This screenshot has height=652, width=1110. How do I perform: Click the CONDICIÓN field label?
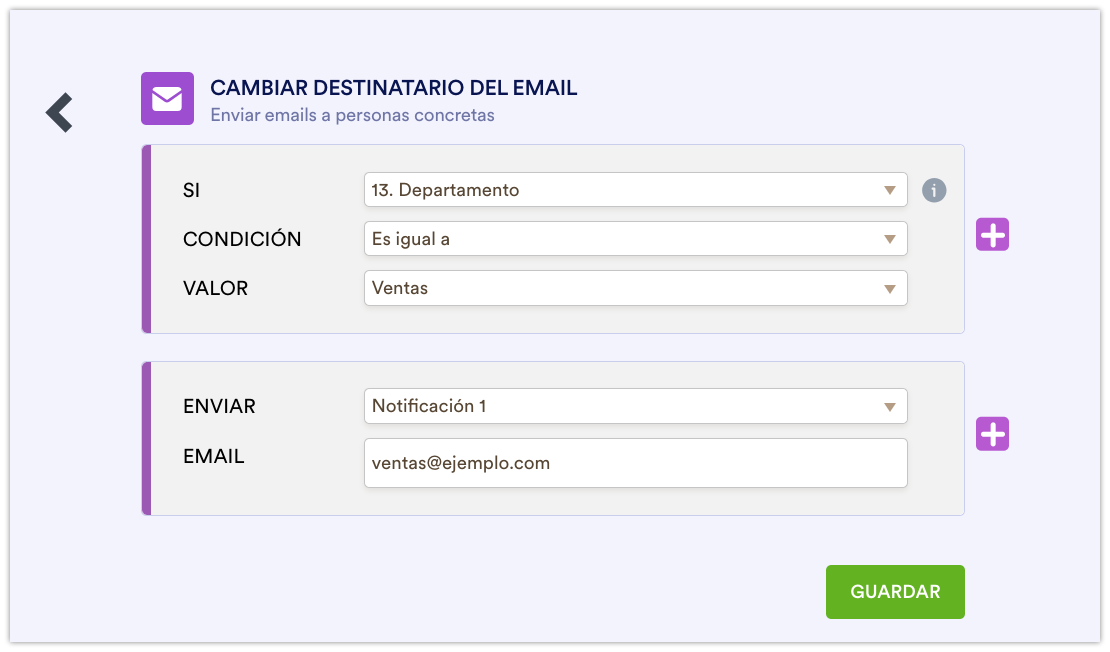[242, 239]
